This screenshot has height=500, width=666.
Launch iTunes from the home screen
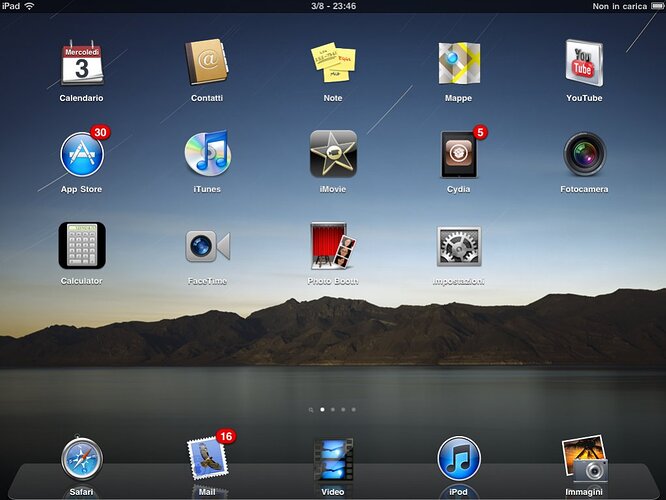[207, 154]
